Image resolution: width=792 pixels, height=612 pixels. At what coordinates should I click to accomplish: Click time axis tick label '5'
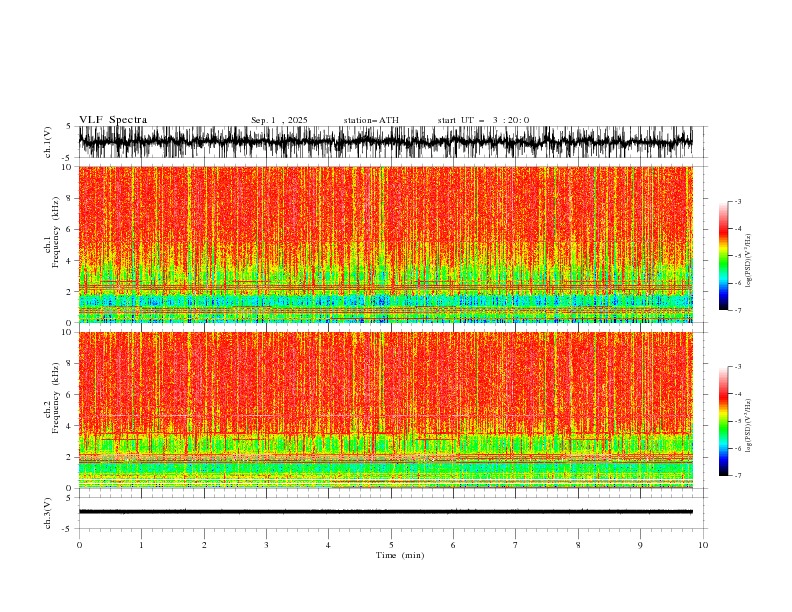pos(391,545)
